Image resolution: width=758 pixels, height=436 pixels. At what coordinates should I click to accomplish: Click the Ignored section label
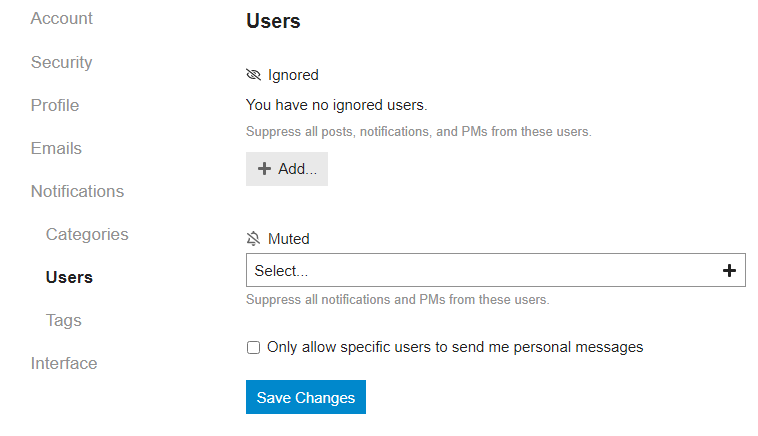[293, 75]
